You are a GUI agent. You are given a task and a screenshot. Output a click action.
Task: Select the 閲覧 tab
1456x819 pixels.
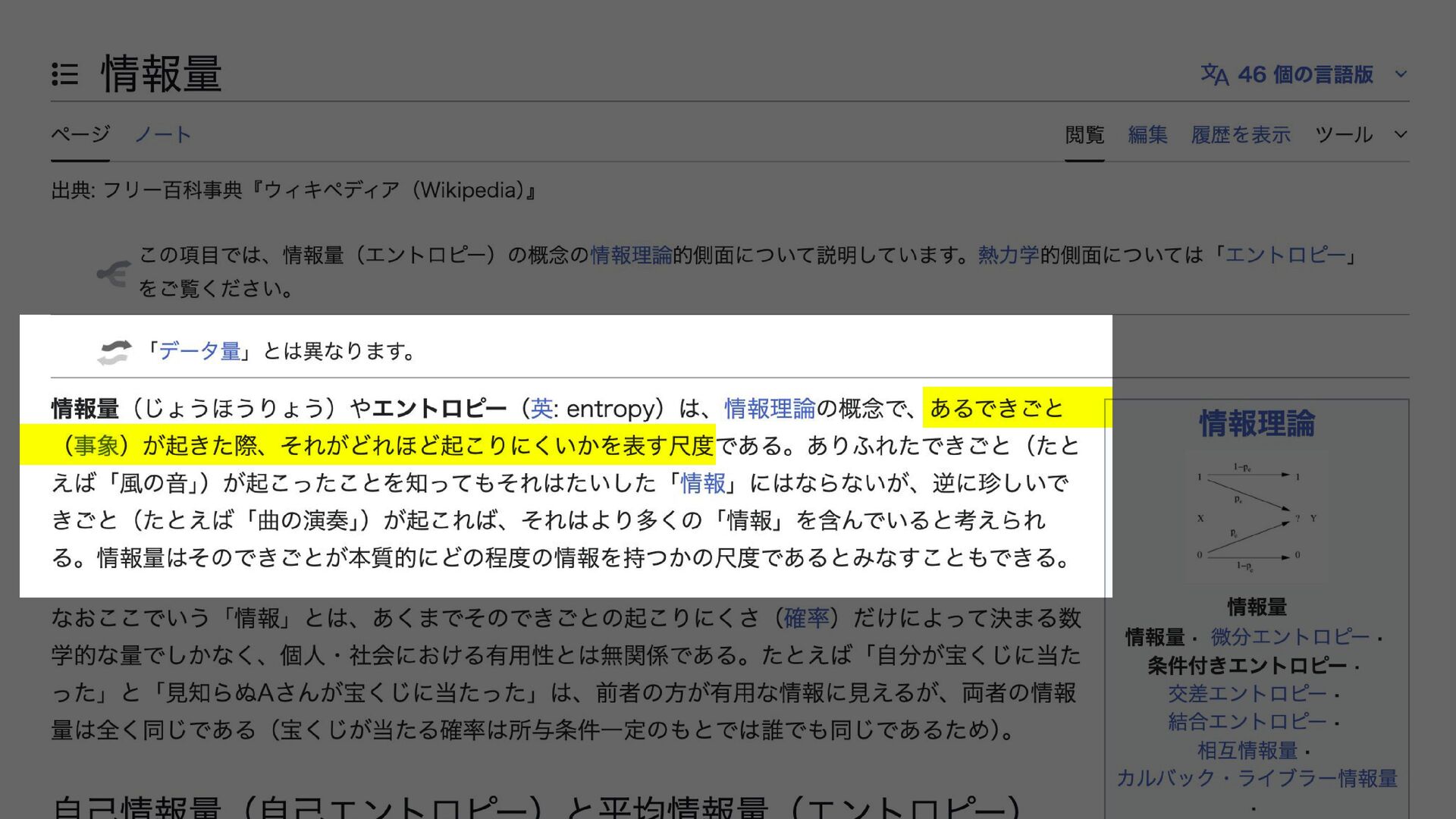tap(1084, 135)
